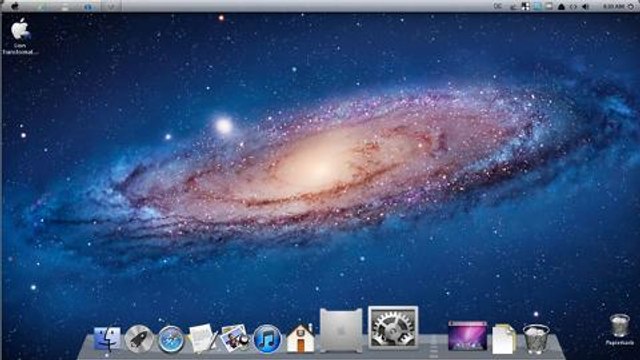Launch the Launchpad rocket icon
The image size is (640, 360).
(139, 339)
